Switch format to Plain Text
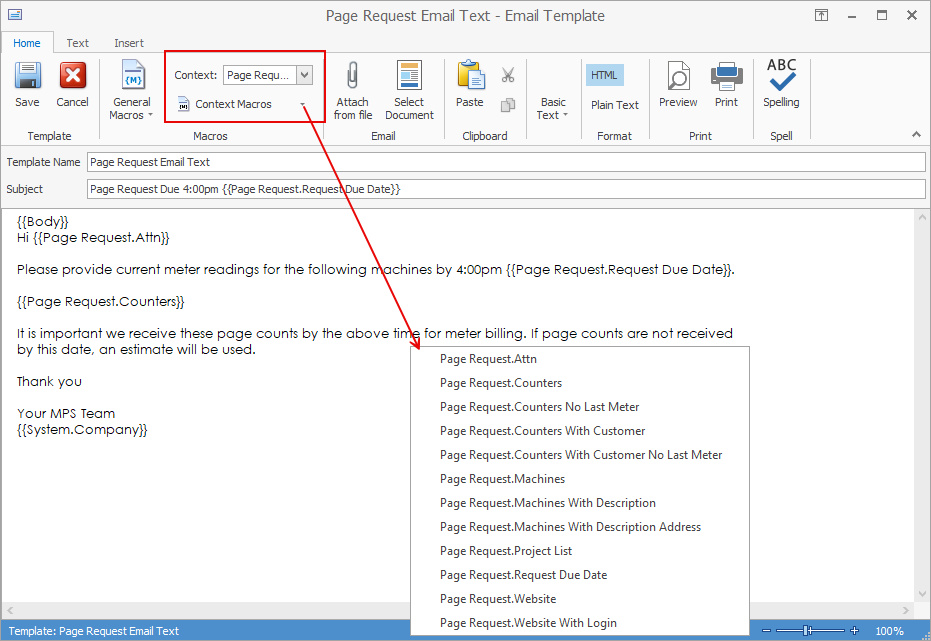This screenshot has height=641, width=931. pyautogui.click(x=615, y=105)
